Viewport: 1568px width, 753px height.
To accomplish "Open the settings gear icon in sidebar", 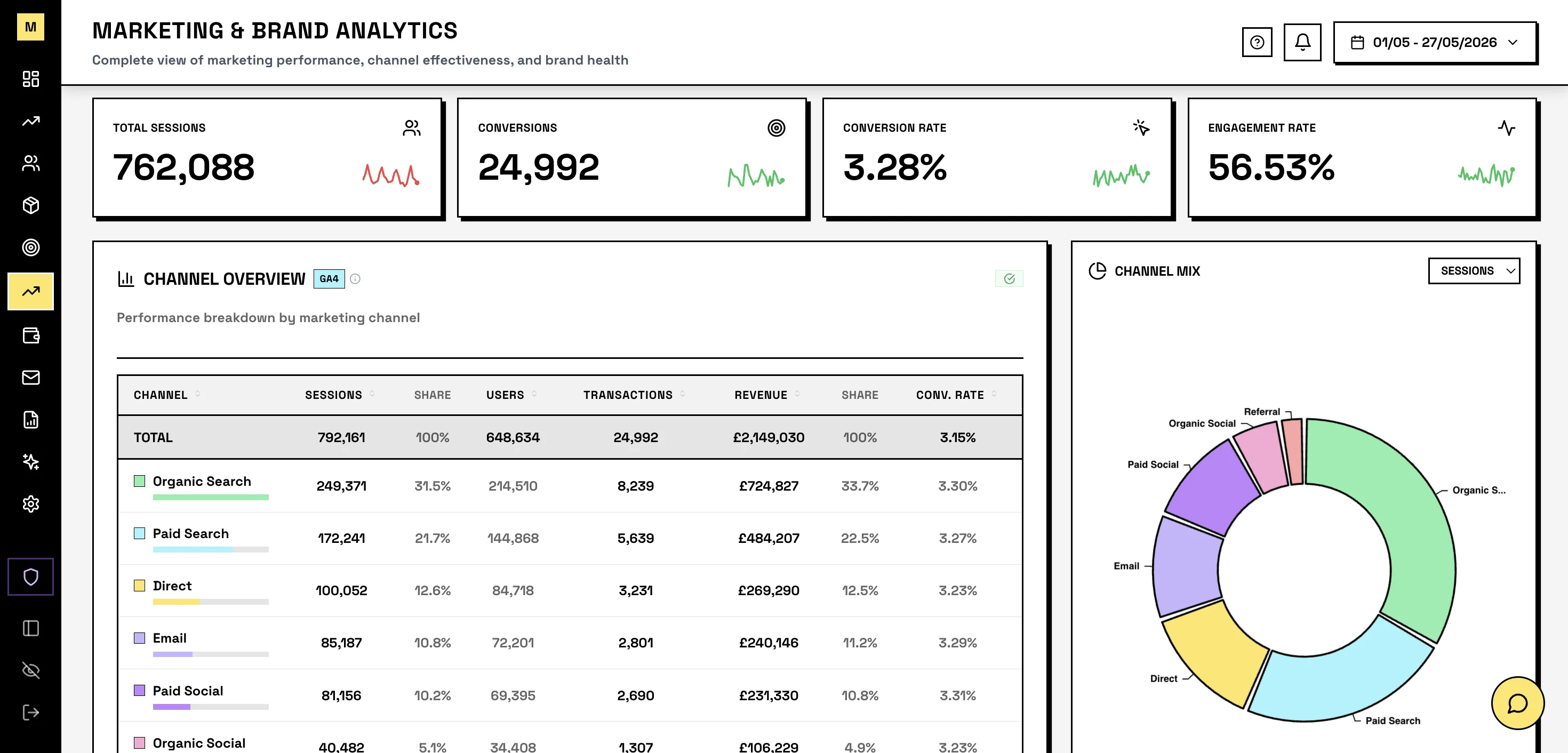I will coord(30,504).
